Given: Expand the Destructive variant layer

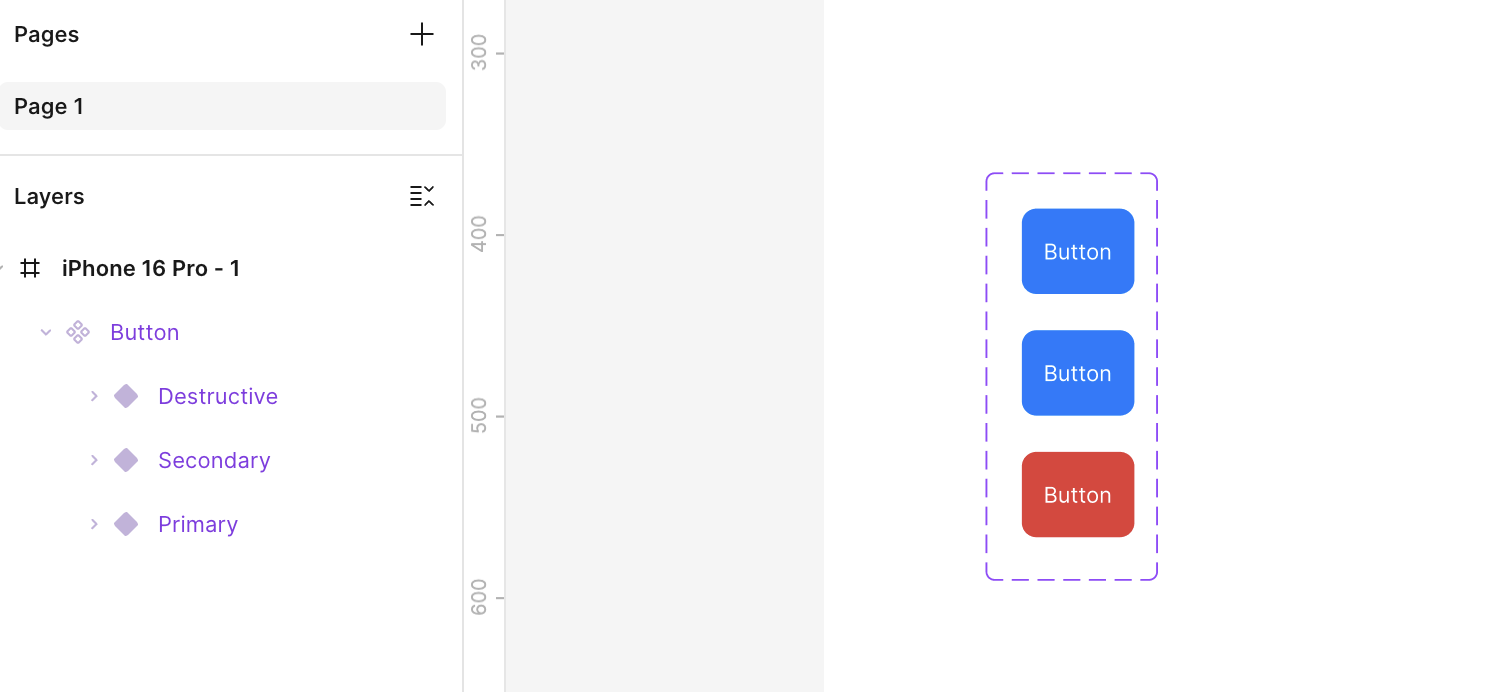Looking at the screenshot, I should click(x=94, y=396).
